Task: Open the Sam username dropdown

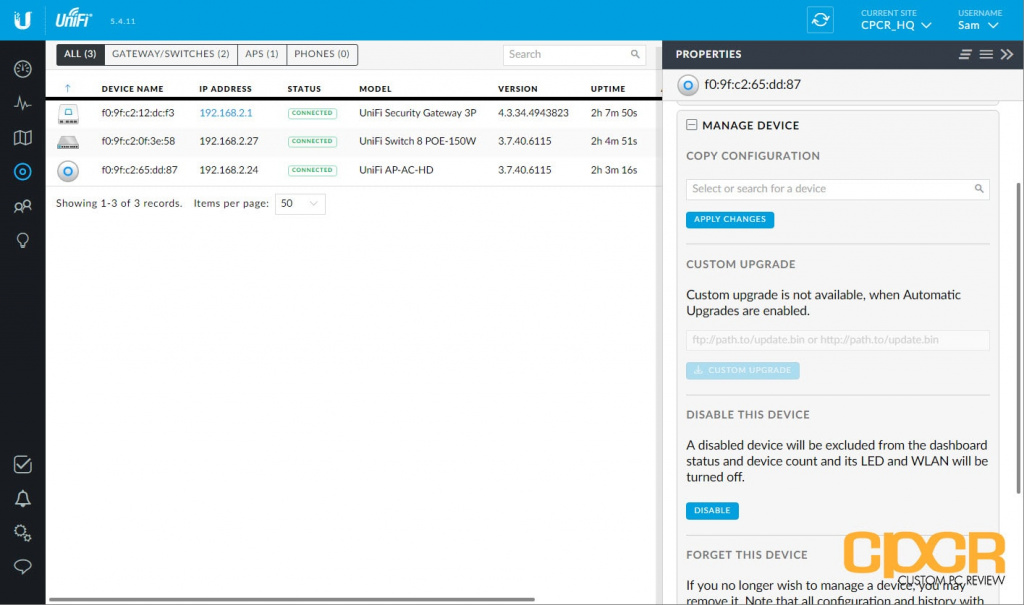Action: point(978,25)
